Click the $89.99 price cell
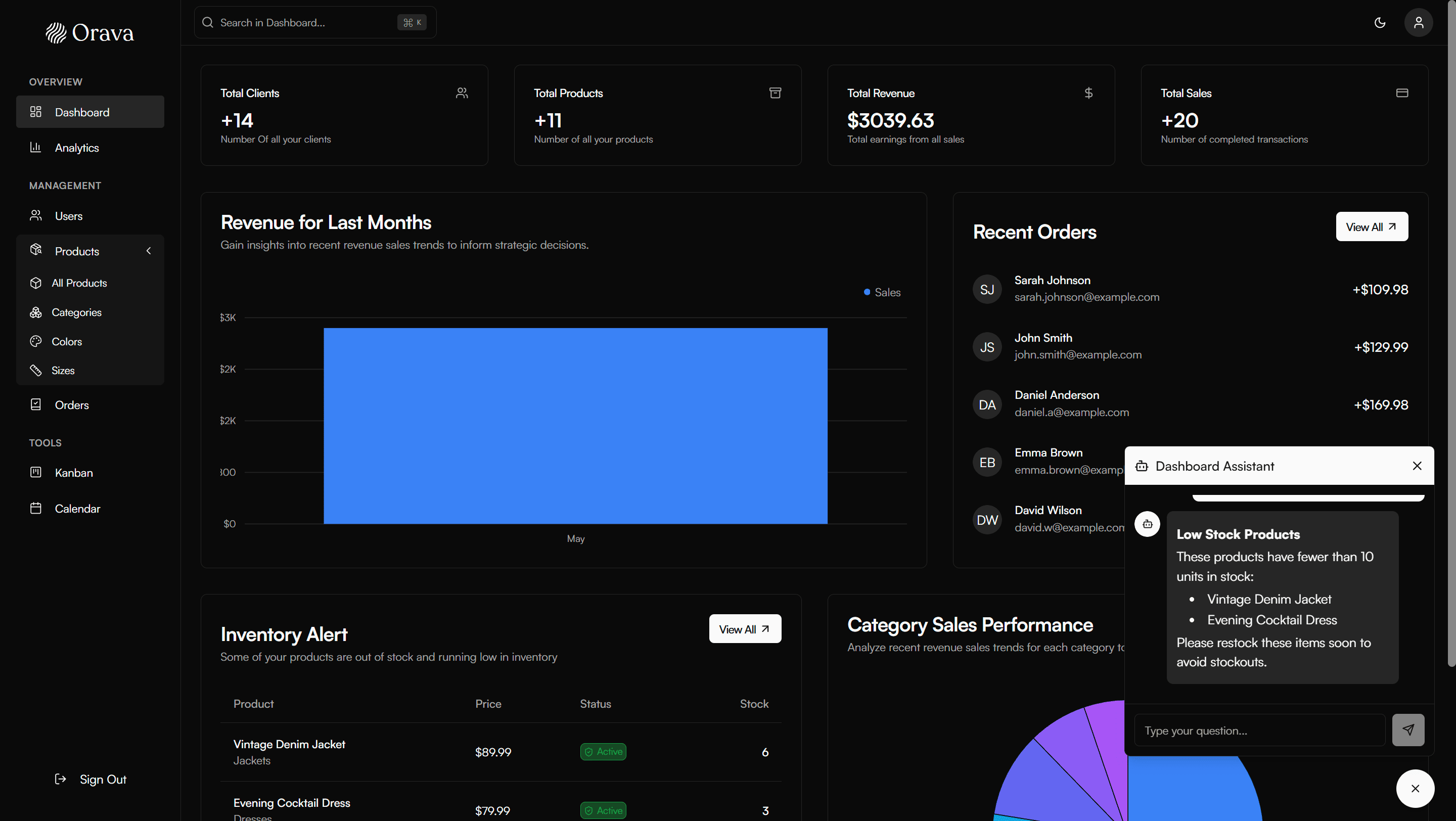The width and height of the screenshot is (1456, 821). (x=493, y=752)
